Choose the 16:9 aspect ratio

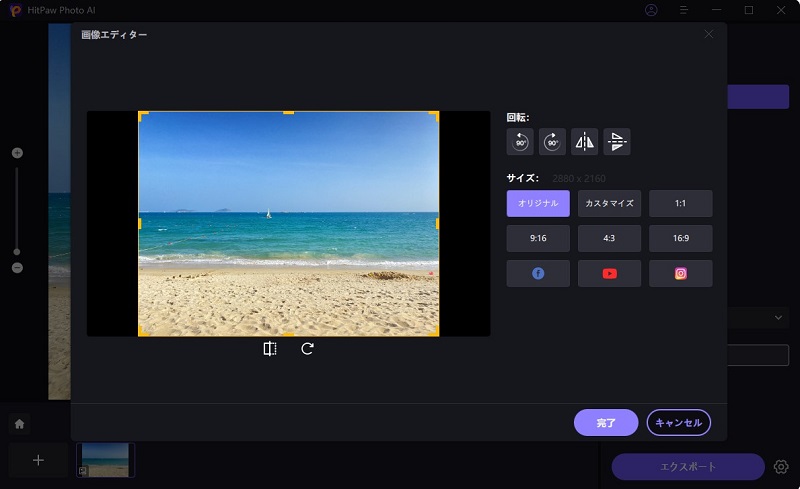tap(681, 238)
